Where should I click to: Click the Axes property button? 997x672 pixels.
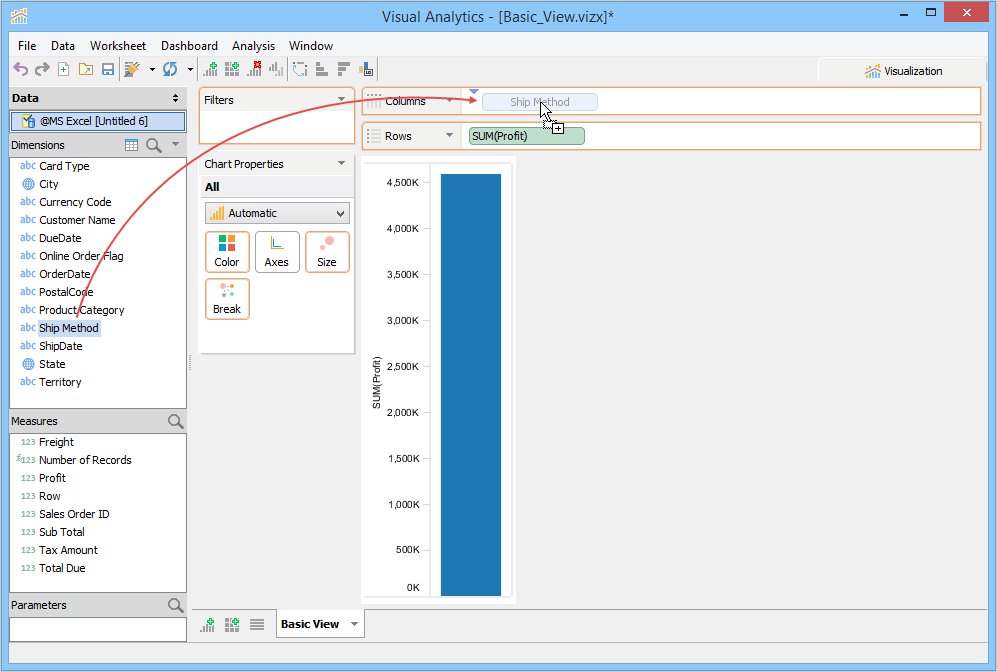click(277, 252)
